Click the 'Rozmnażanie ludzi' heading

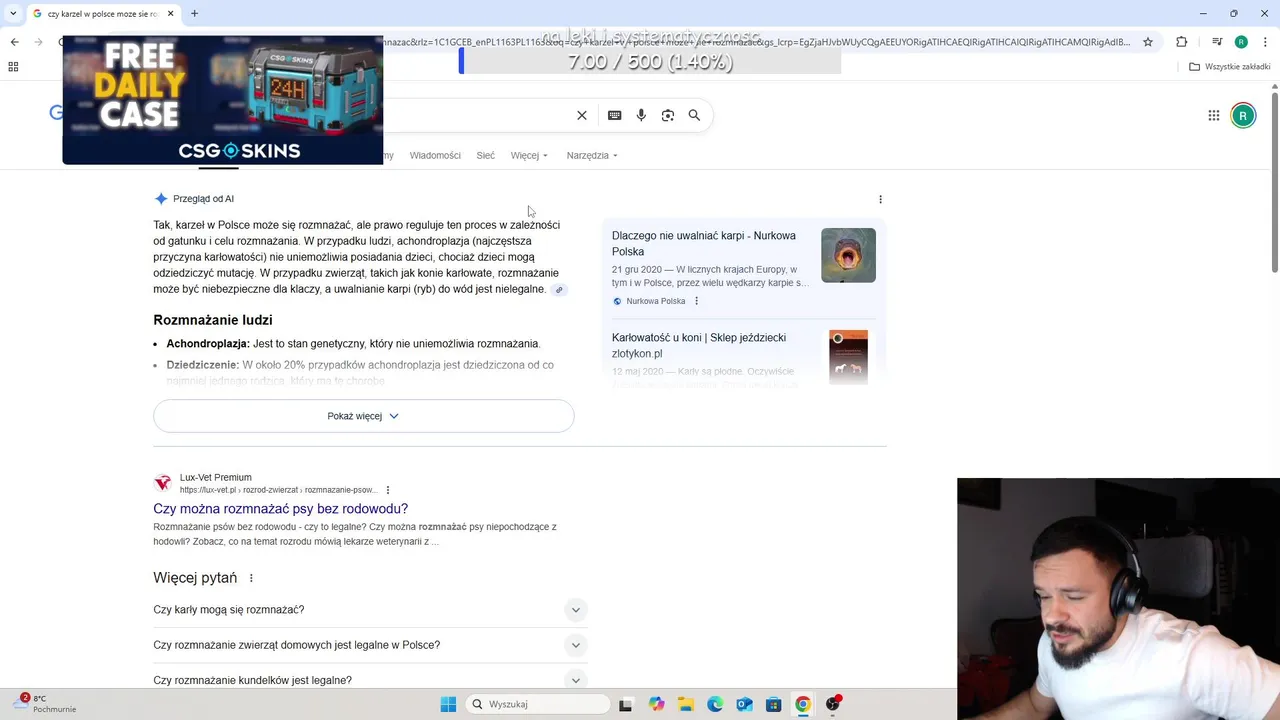point(213,320)
